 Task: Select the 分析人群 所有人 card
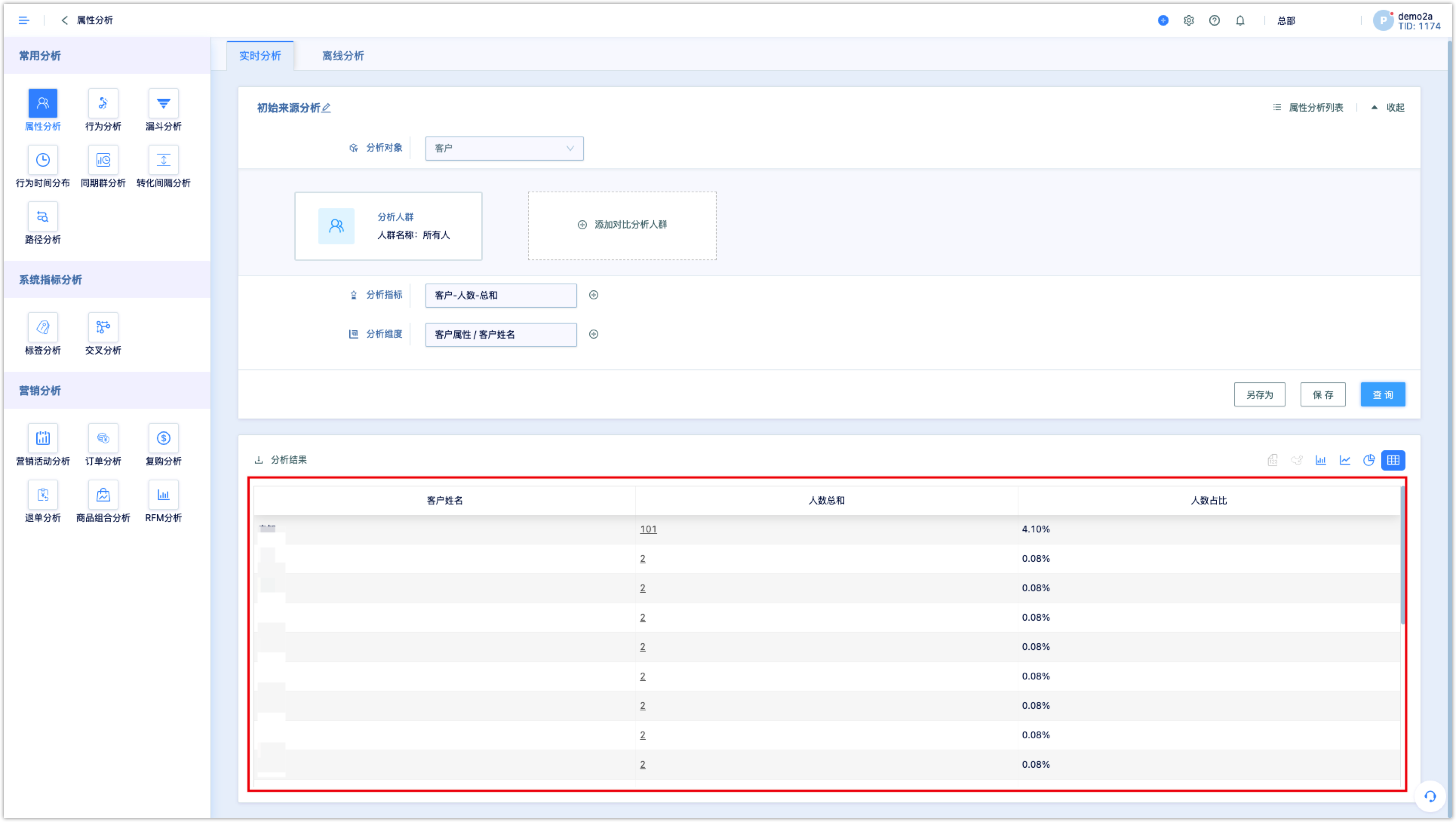388,226
